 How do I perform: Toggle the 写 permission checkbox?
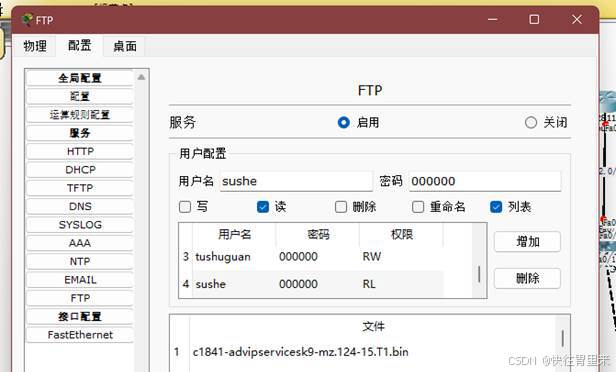[x=185, y=207]
